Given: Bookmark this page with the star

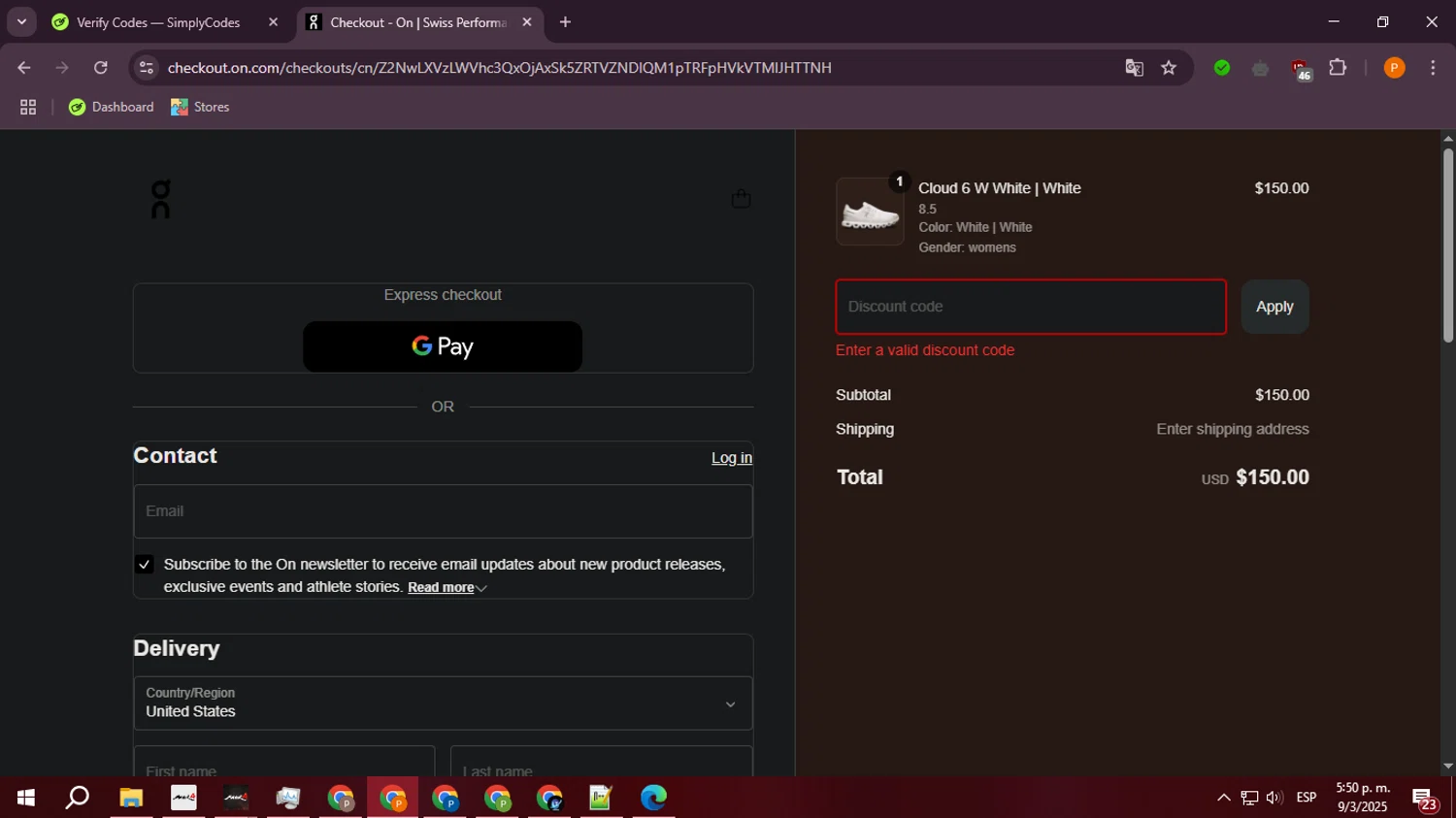Looking at the screenshot, I should [1169, 68].
